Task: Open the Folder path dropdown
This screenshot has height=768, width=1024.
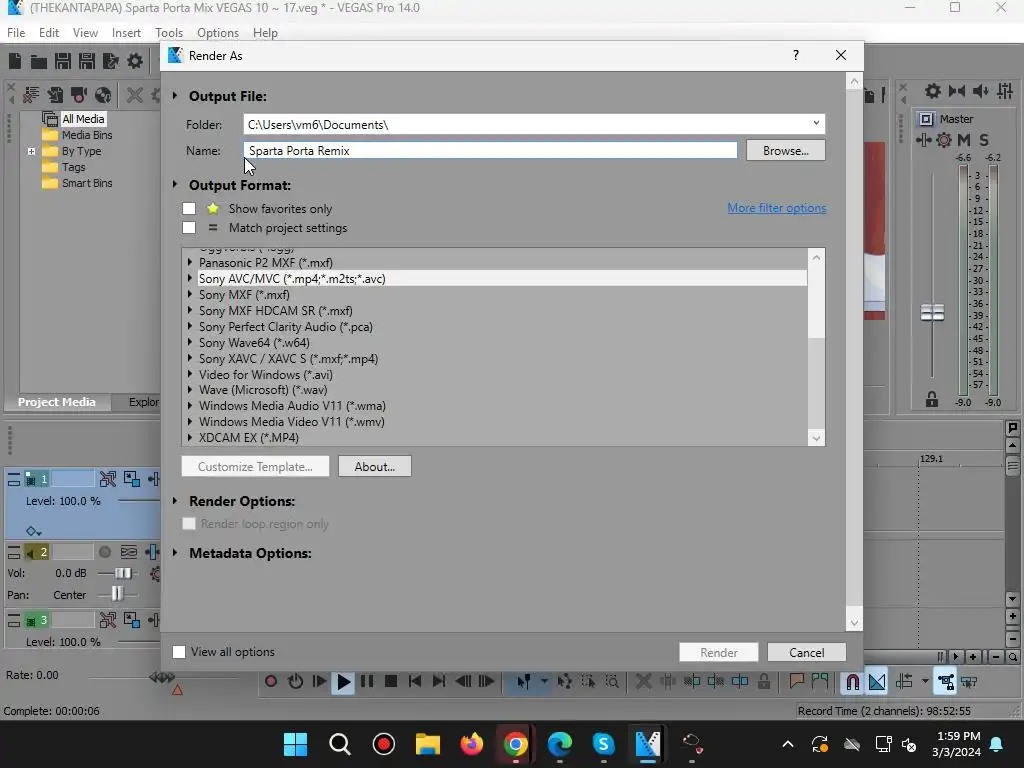Action: coord(816,123)
